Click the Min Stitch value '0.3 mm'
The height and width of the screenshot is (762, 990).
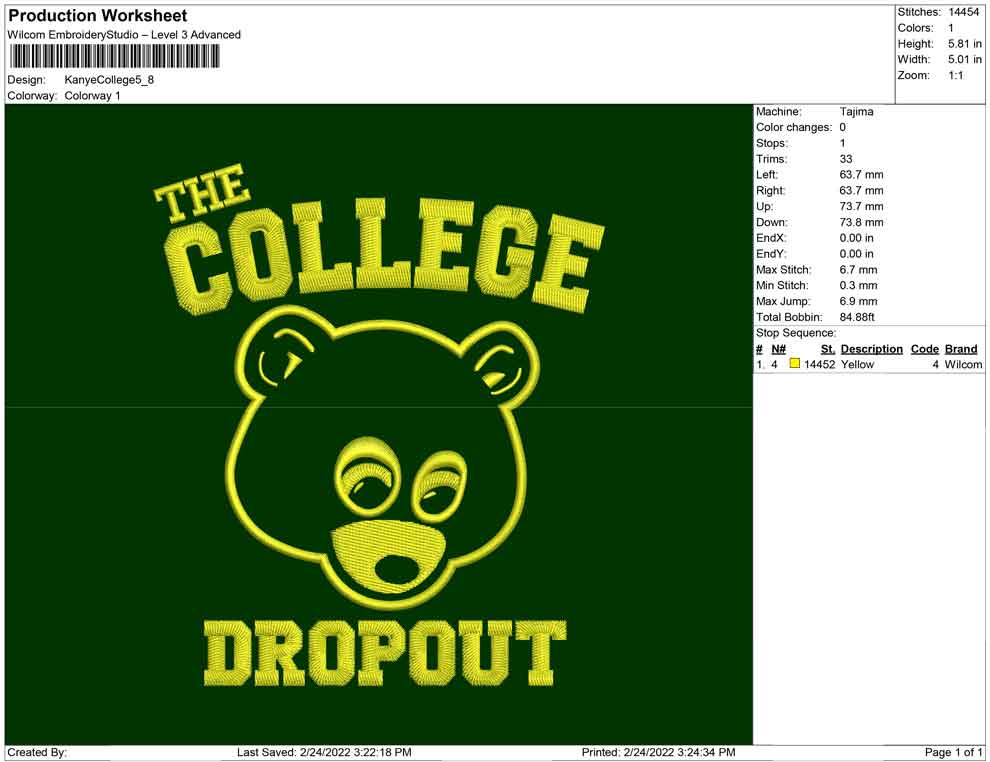coord(859,285)
